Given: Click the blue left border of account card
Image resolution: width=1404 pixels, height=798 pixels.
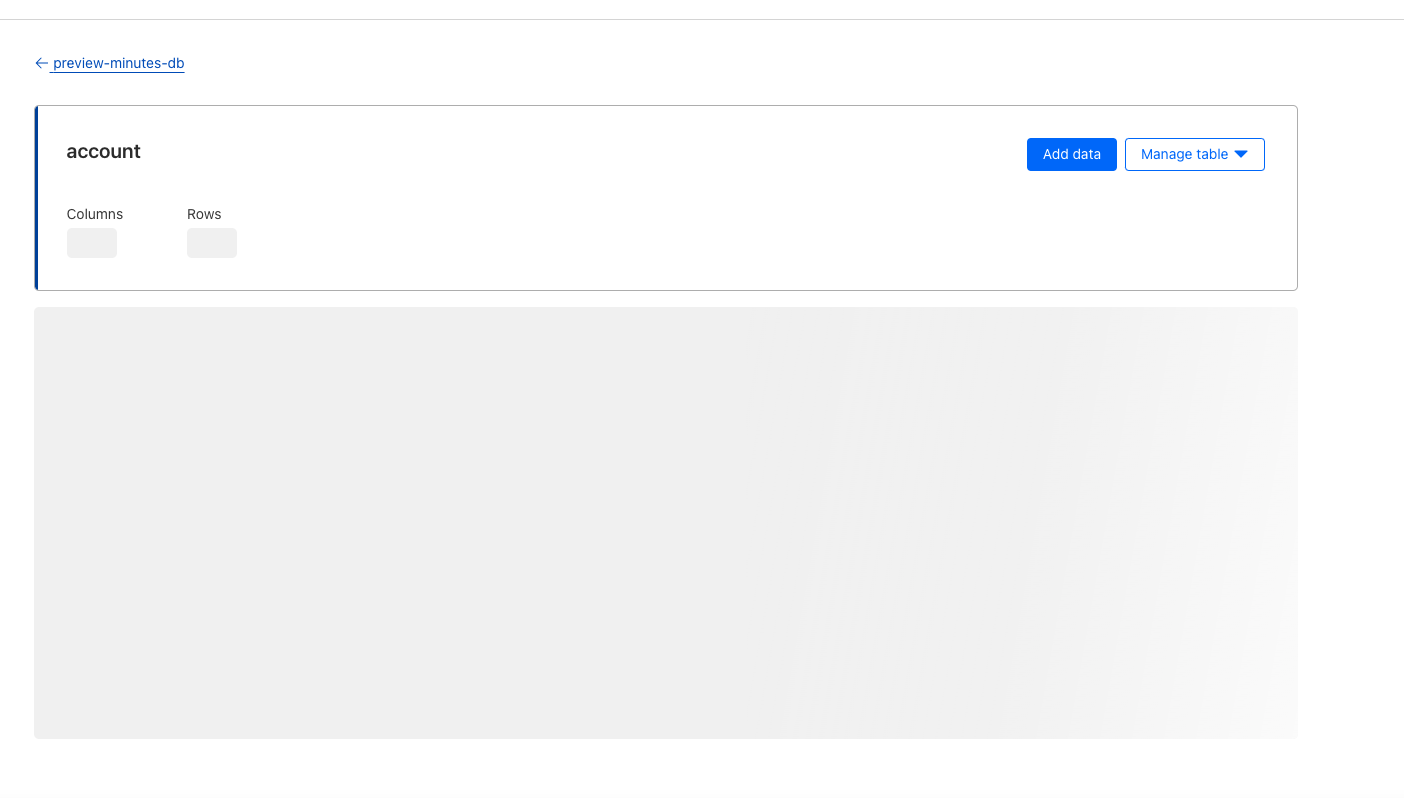Looking at the screenshot, I should point(36,198).
